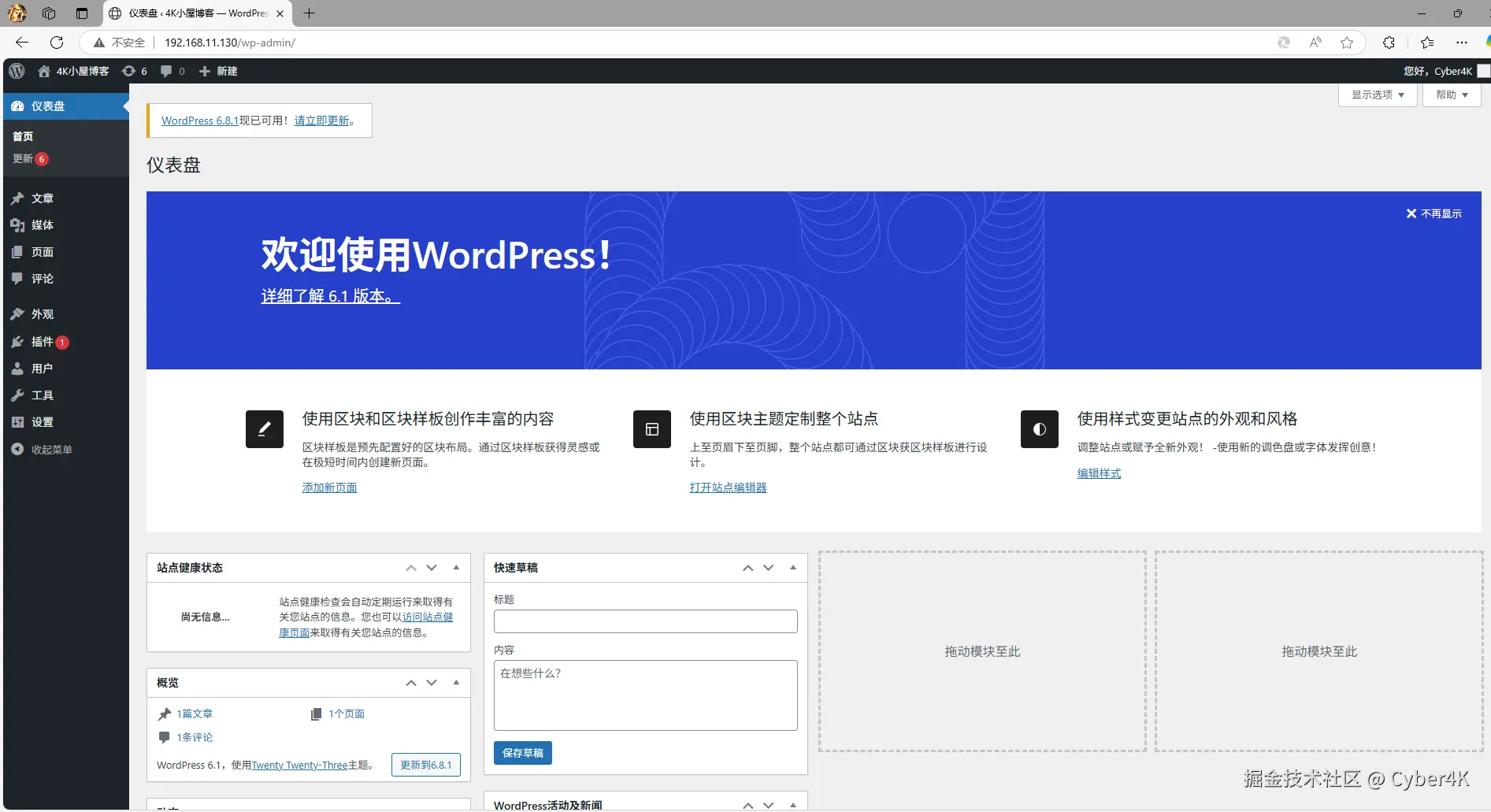Move 站点健康状态 widget down

(432, 568)
